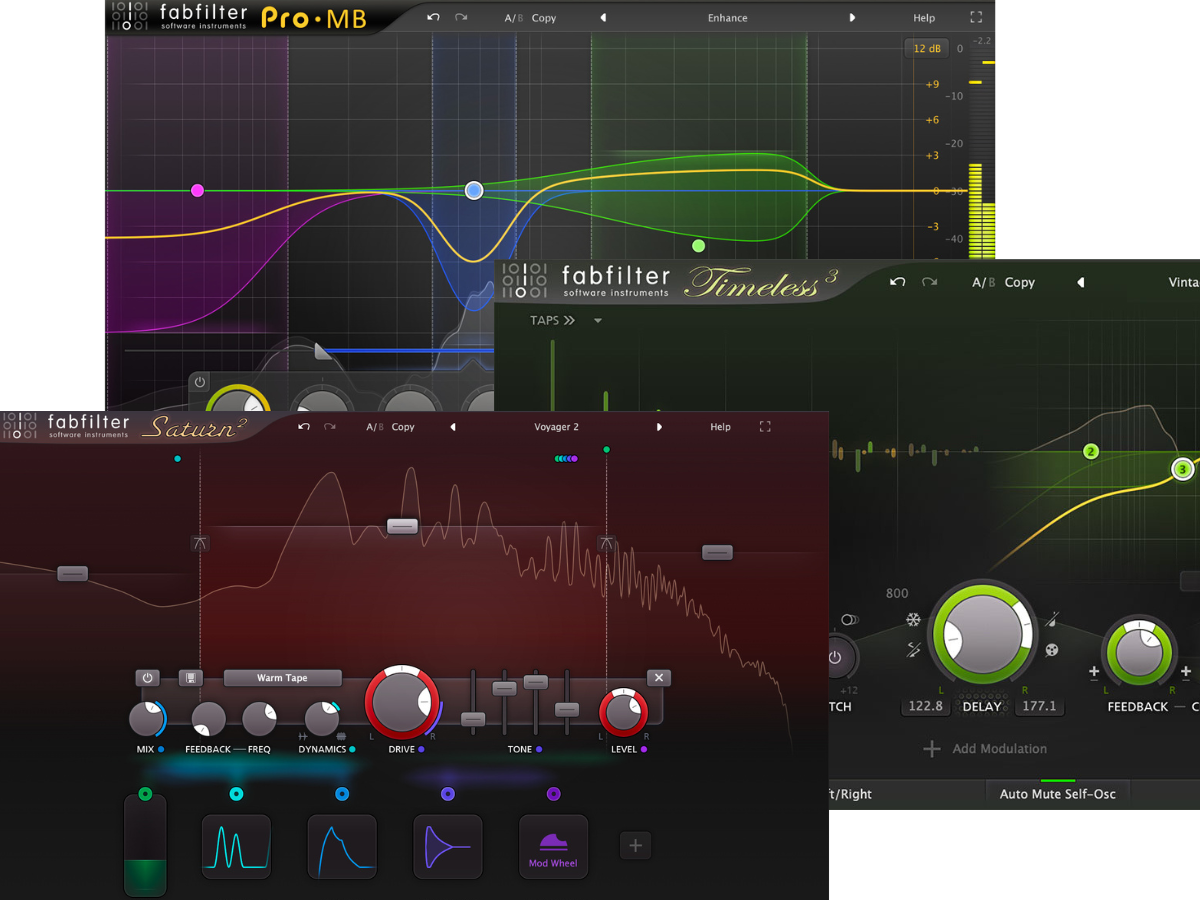Click the tape reel icon right of Delay

[x=1051, y=650]
